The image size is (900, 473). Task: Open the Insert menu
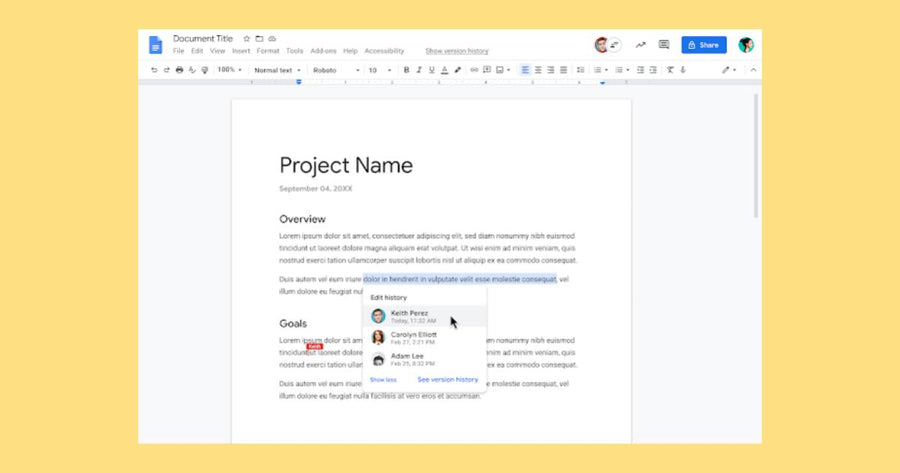pos(241,51)
